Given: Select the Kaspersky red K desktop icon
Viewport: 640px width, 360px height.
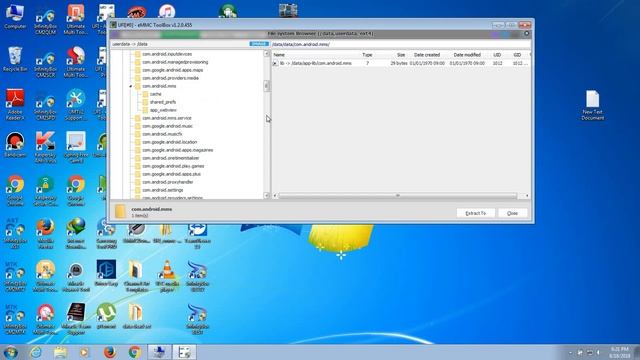Looking at the screenshot, I should coord(45,147).
